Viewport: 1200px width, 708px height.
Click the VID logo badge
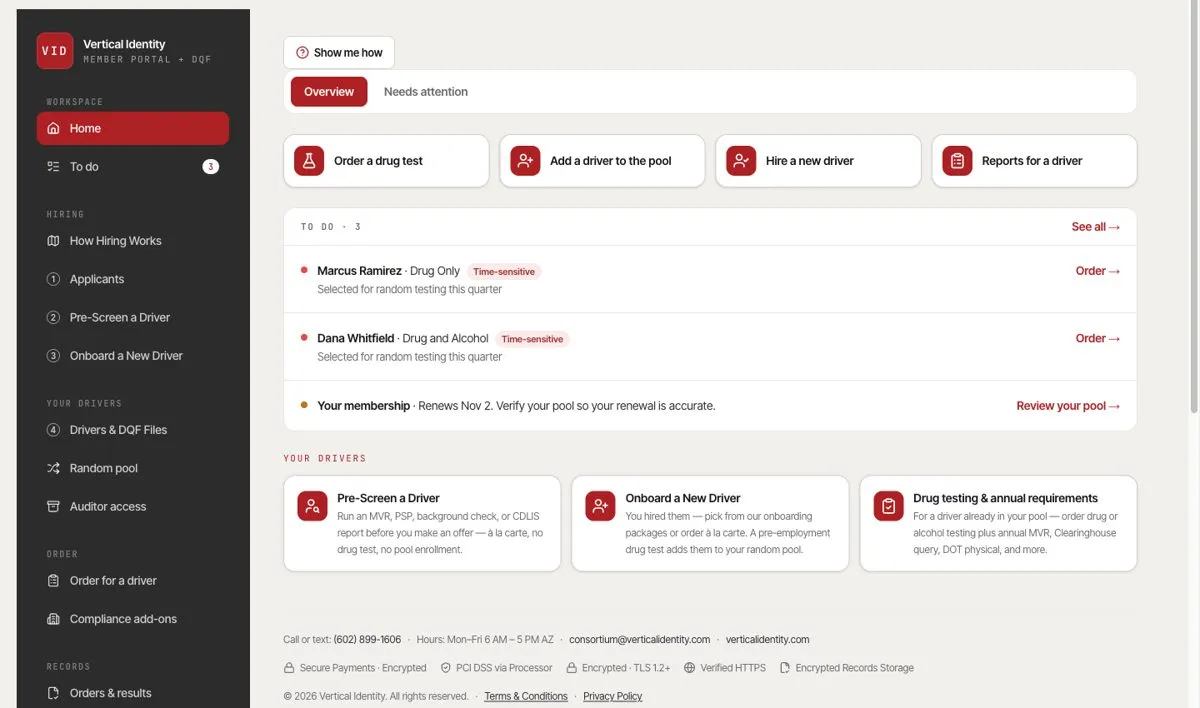(55, 51)
